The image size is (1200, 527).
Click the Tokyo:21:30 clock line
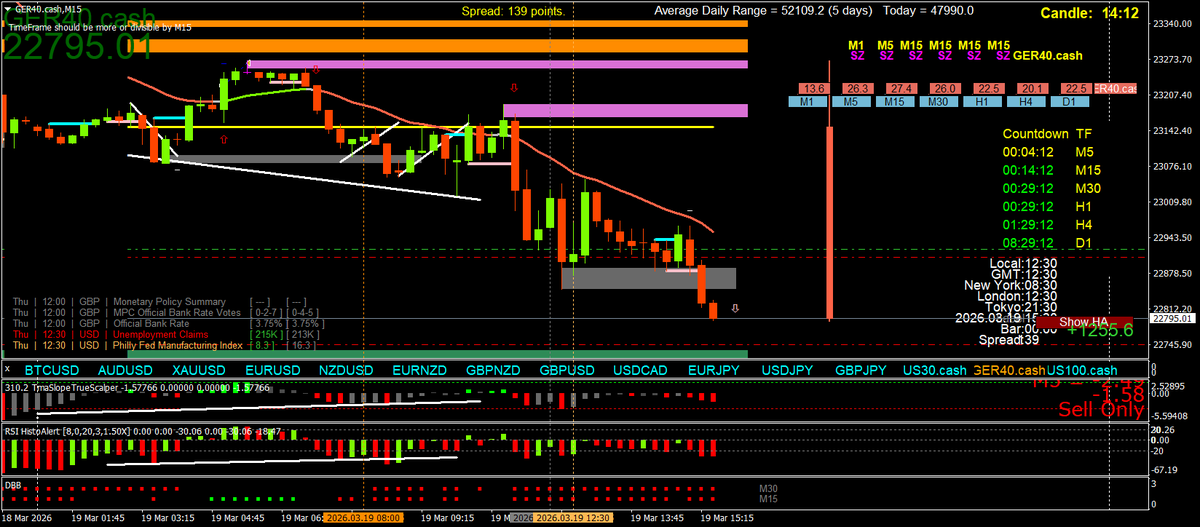click(x=1019, y=307)
